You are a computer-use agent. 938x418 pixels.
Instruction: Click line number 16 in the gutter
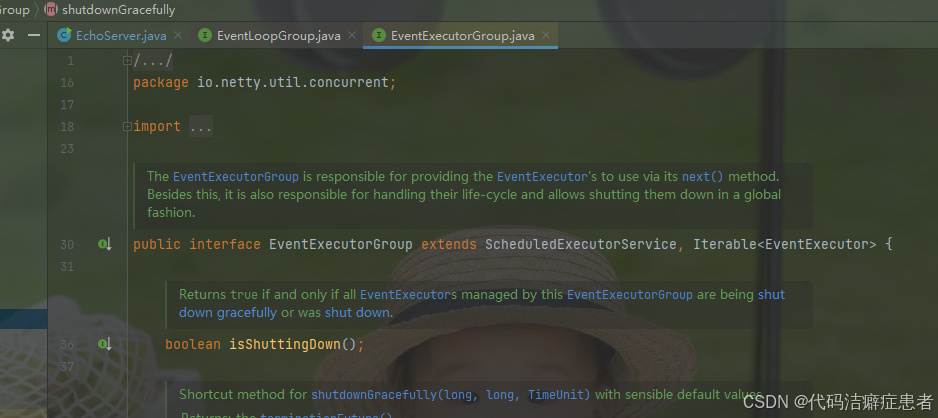pyautogui.click(x=67, y=83)
